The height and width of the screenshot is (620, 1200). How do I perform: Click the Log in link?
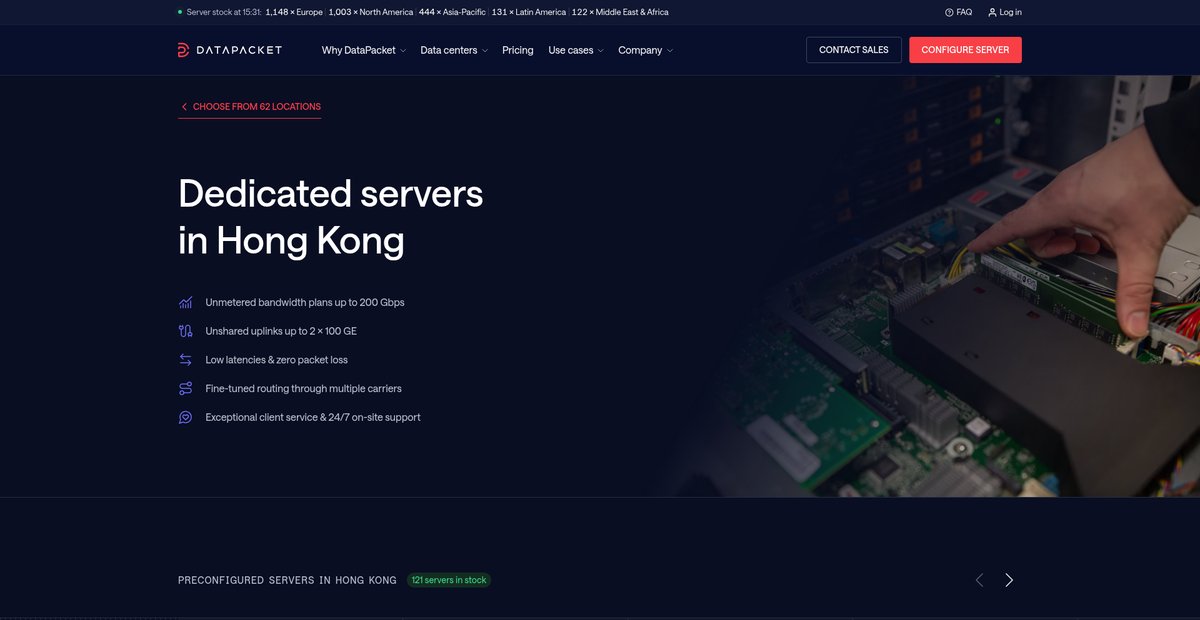tap(1005, 12)
